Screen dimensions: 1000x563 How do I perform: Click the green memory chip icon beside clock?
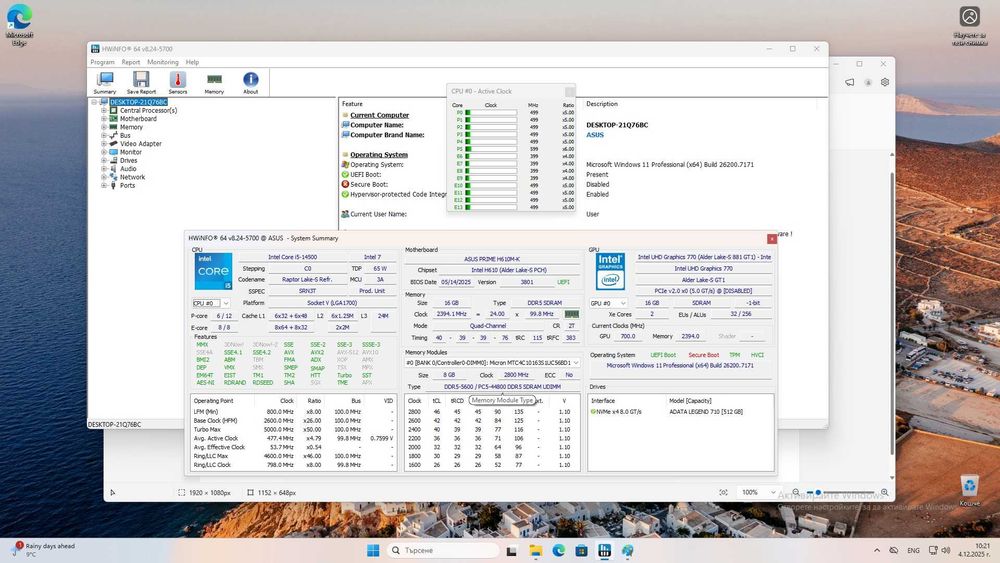point(572,314)
